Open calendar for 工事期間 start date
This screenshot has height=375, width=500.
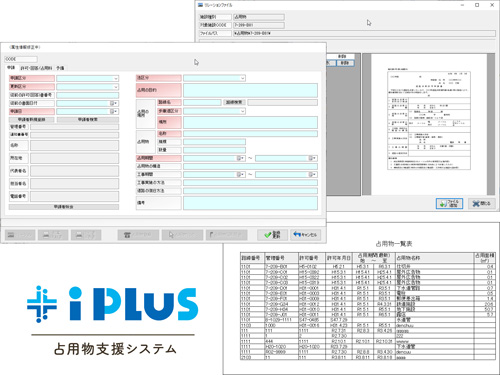pyautogui.click(x=241, y=175)
